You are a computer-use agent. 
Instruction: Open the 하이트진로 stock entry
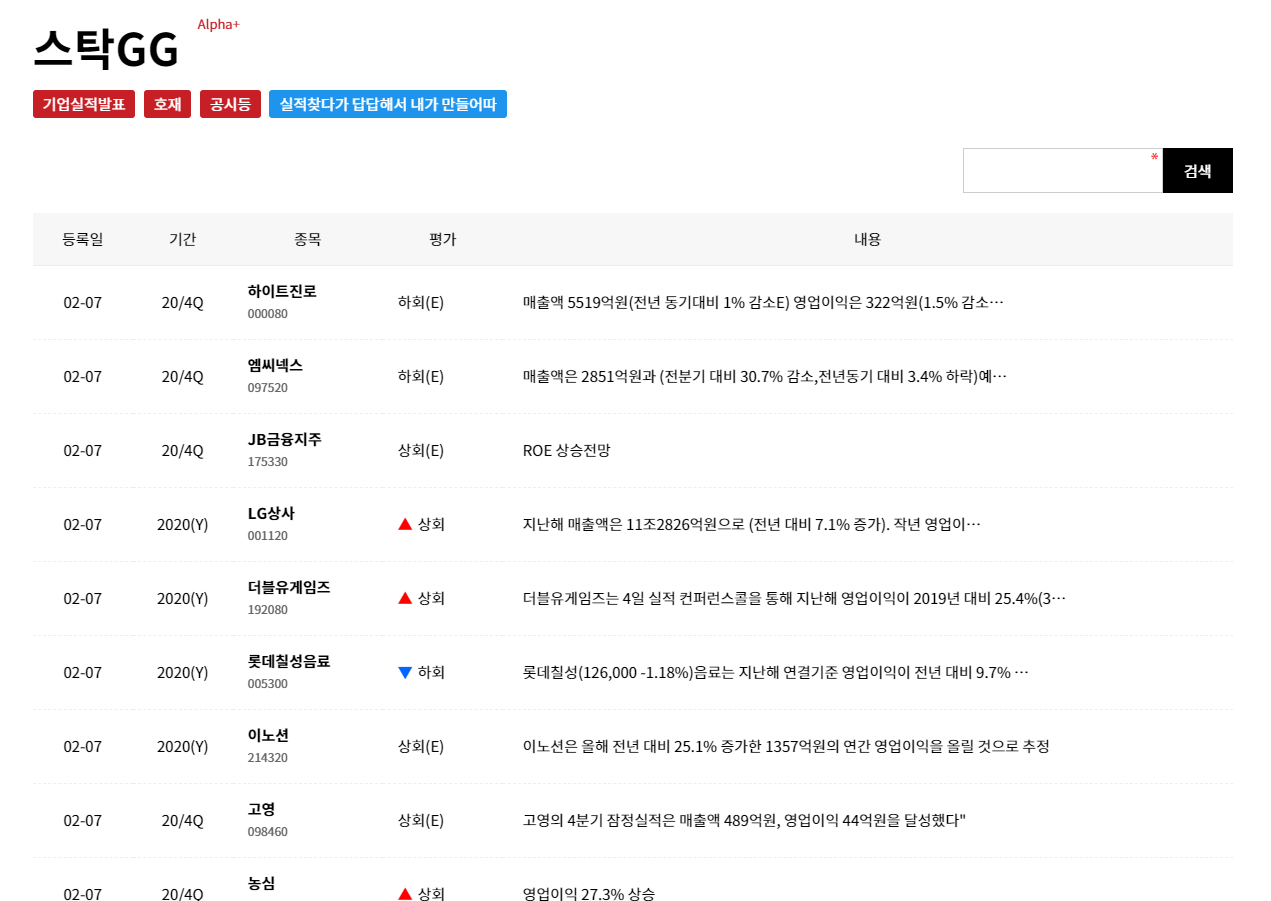point(282,291)
